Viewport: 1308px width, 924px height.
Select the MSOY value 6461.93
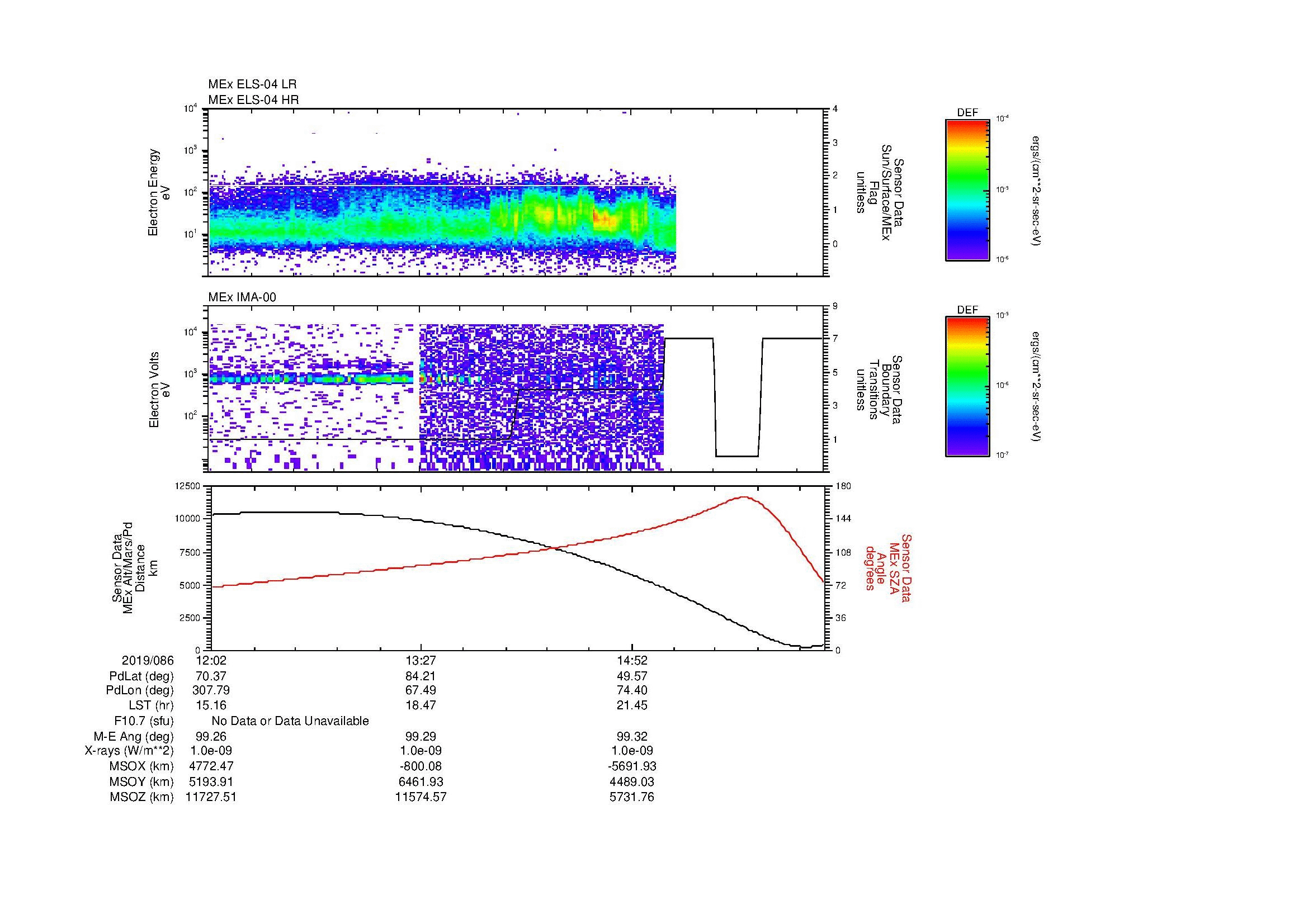pos(421,781)
